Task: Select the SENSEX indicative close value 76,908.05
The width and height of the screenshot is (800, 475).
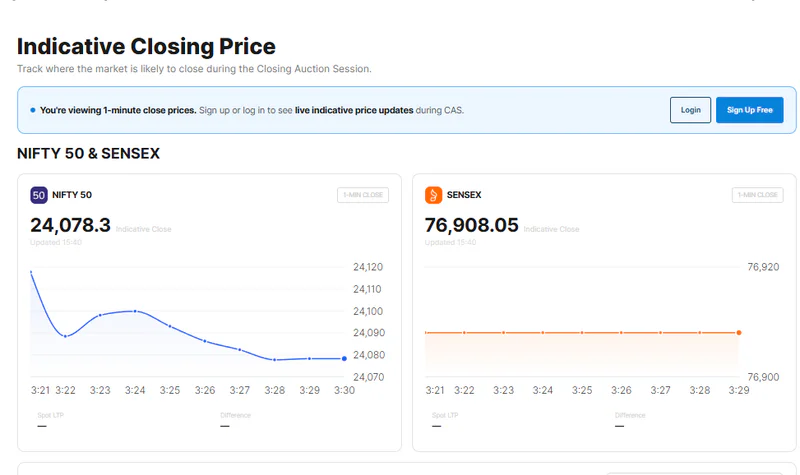Action: click(471, 225)
